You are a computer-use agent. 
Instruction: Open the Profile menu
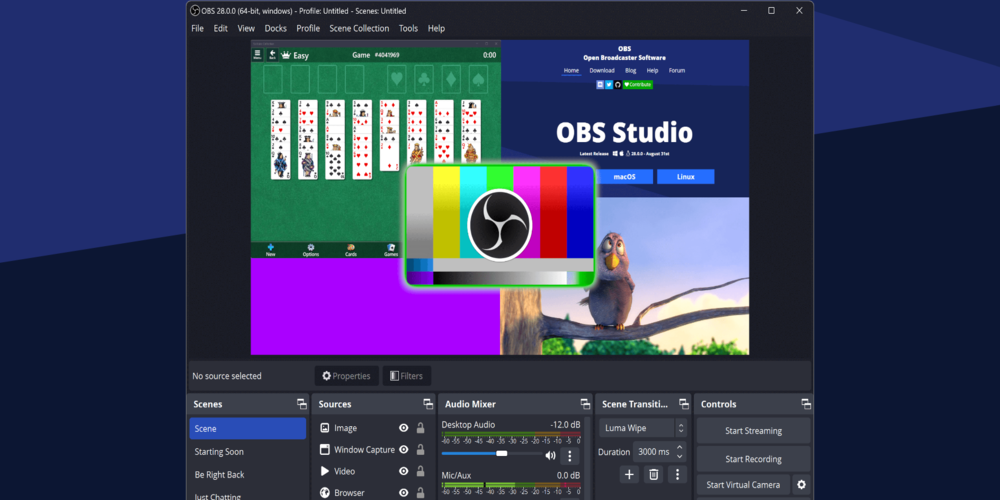[308, 28]
